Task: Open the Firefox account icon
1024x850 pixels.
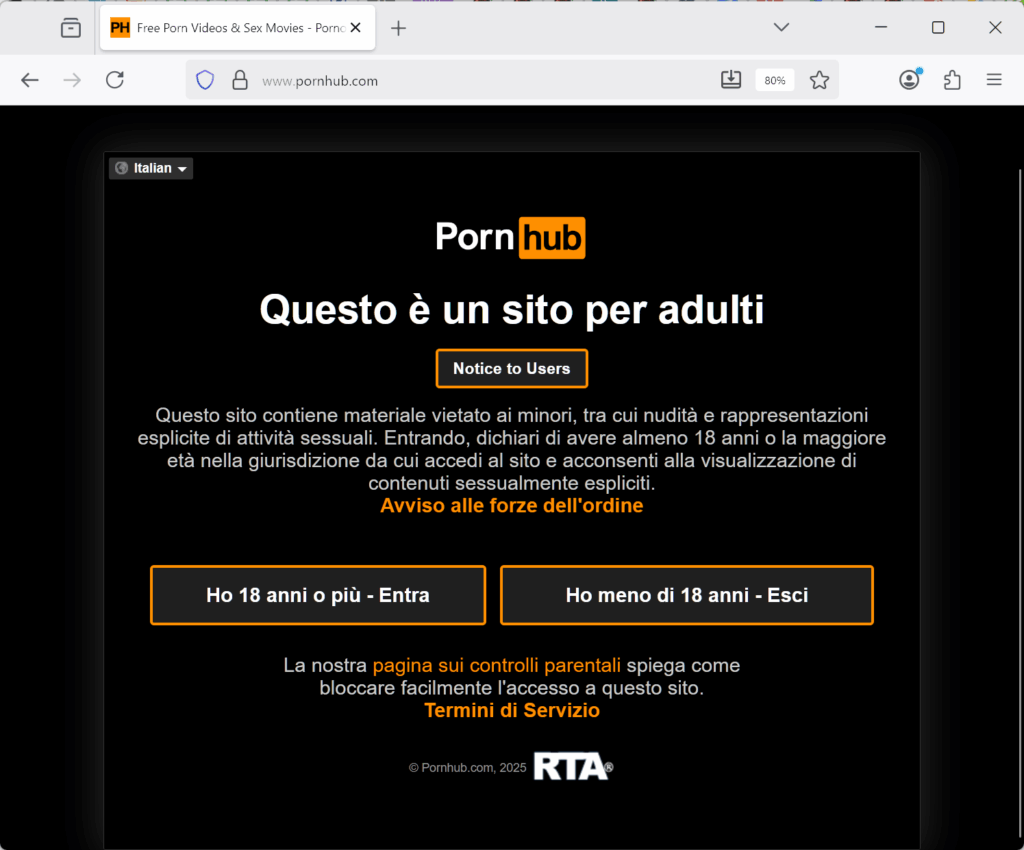Action: [x=909, y=80]
